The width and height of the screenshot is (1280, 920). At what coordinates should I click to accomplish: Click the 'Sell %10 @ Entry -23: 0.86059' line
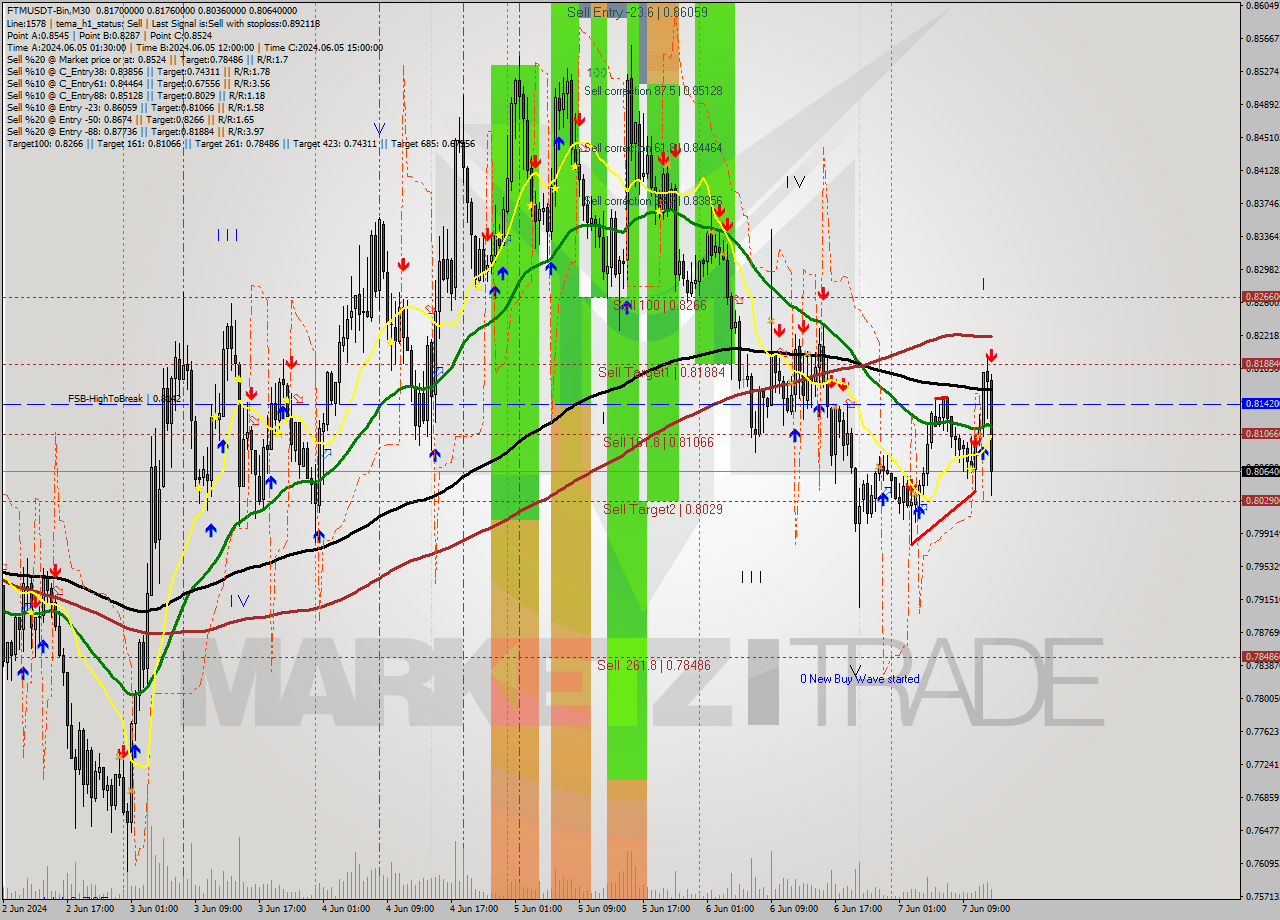point(135,107)
